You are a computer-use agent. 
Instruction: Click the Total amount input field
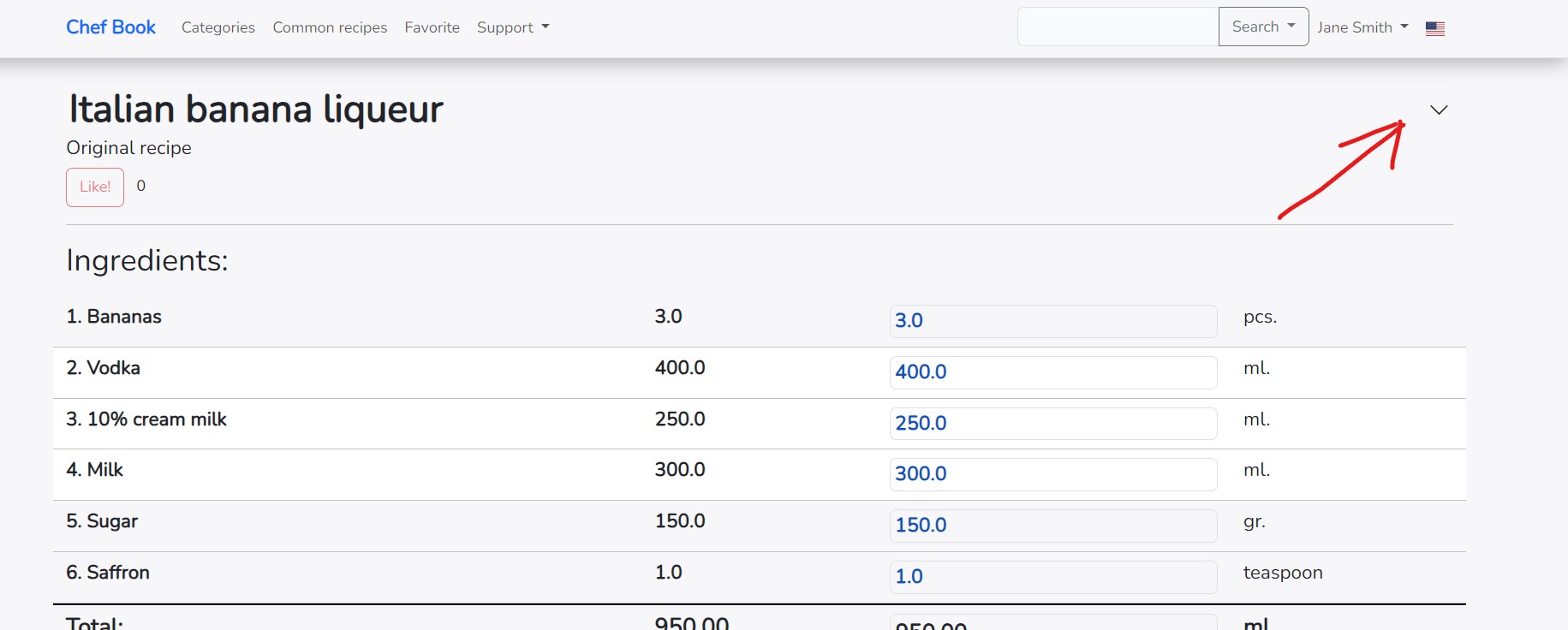(x=1052, y=622)
